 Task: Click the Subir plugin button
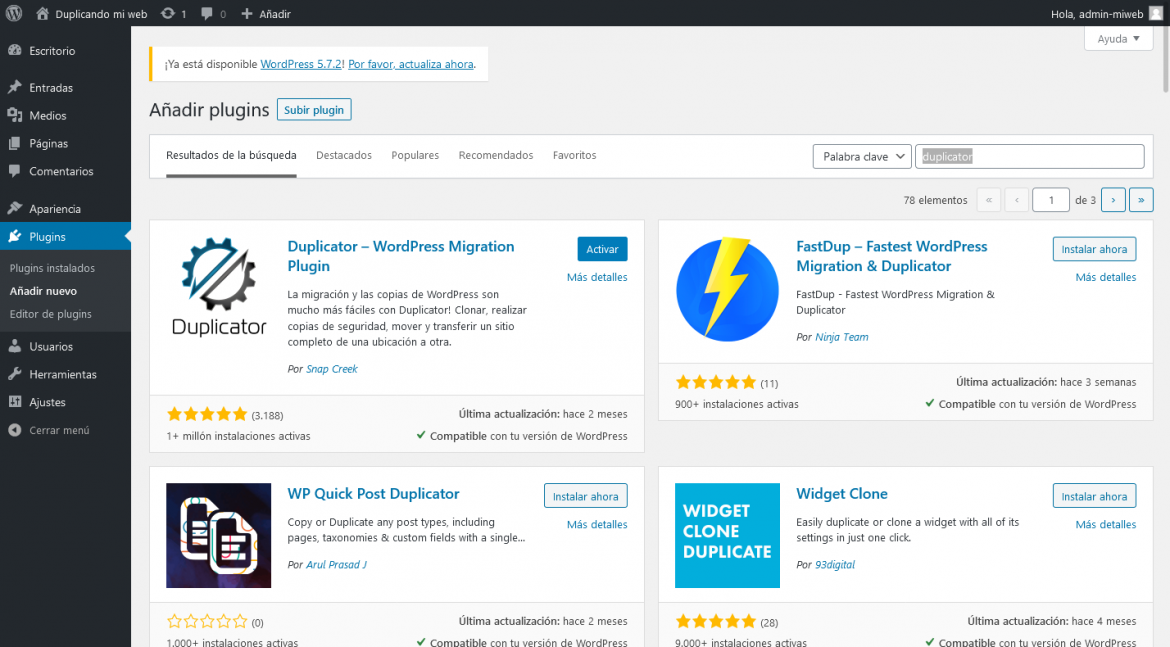click(313, 110)
